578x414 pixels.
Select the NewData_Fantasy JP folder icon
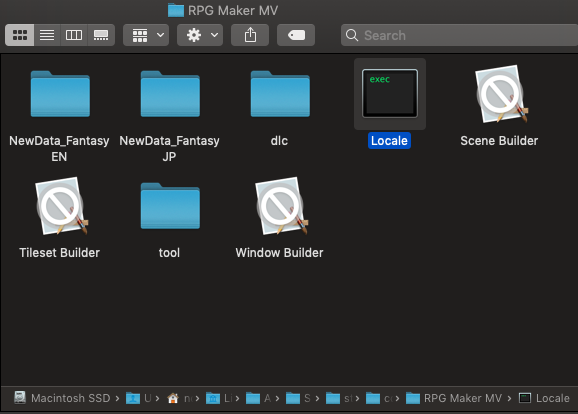170,94
